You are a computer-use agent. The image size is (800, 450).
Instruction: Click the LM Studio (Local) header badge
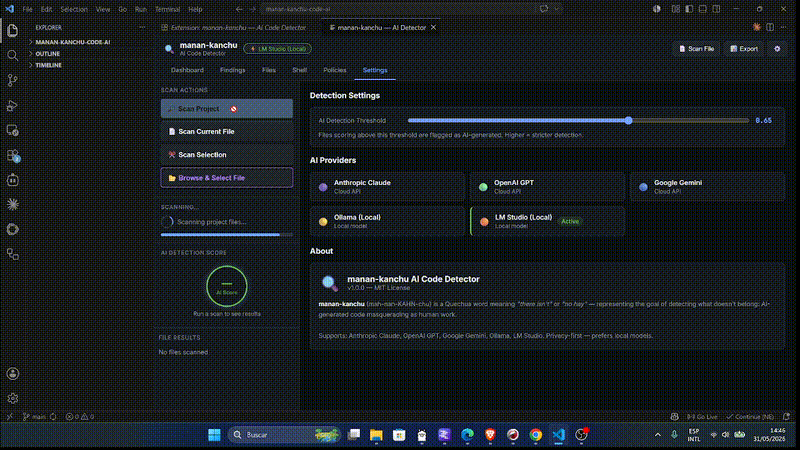pos(278,49)
